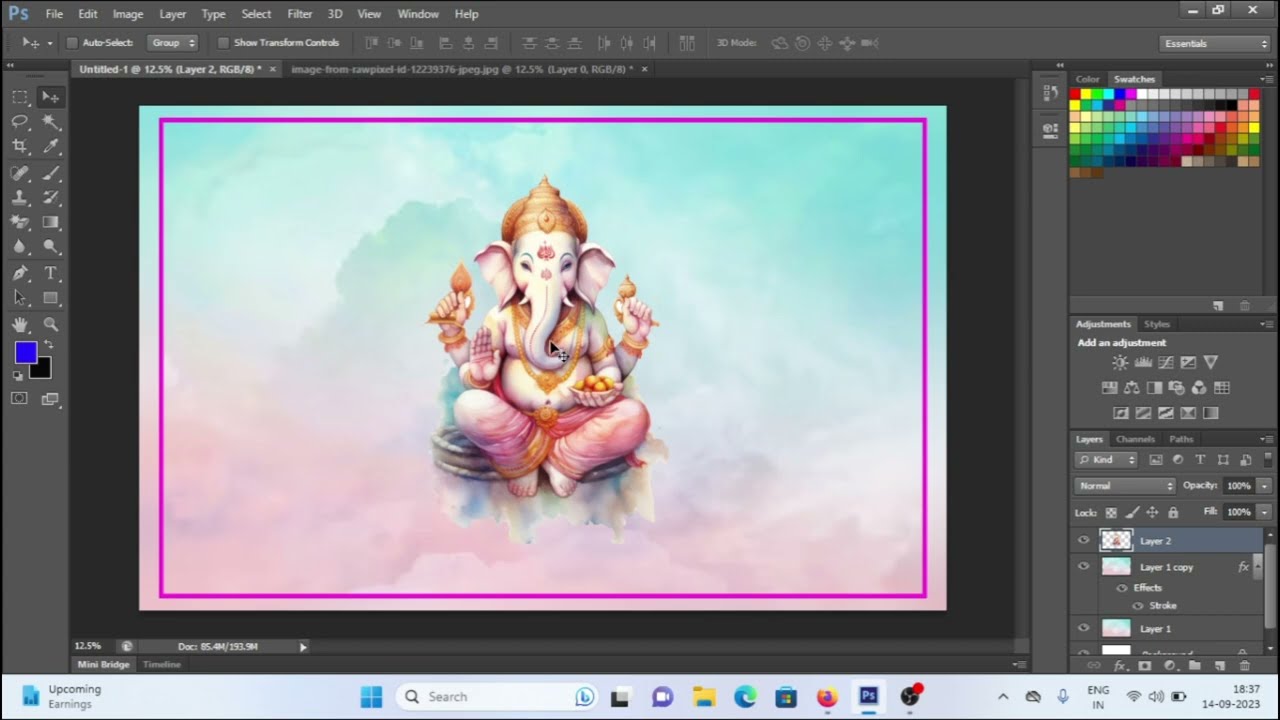Select the Hand tool
The height and width of the screenshot is (720, 1280).
tap(20, 324)
